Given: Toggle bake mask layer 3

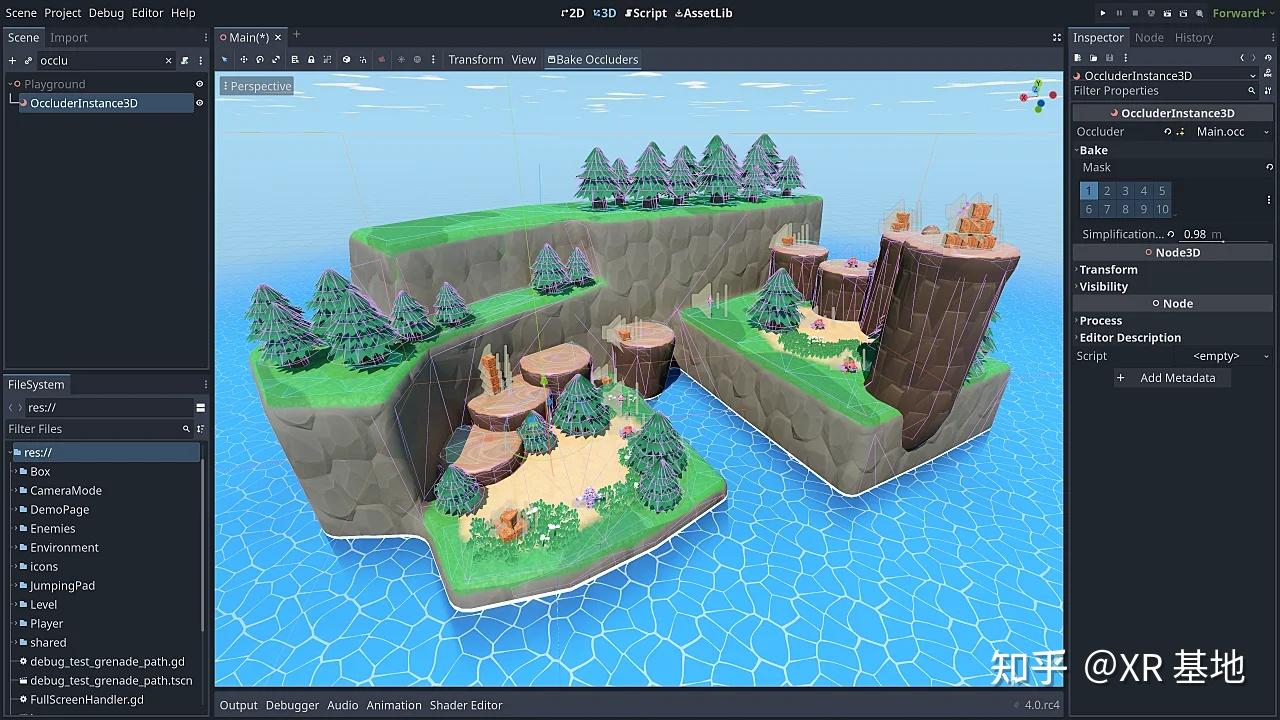Looking at the screenshot, I should [x=1125, y=191].
